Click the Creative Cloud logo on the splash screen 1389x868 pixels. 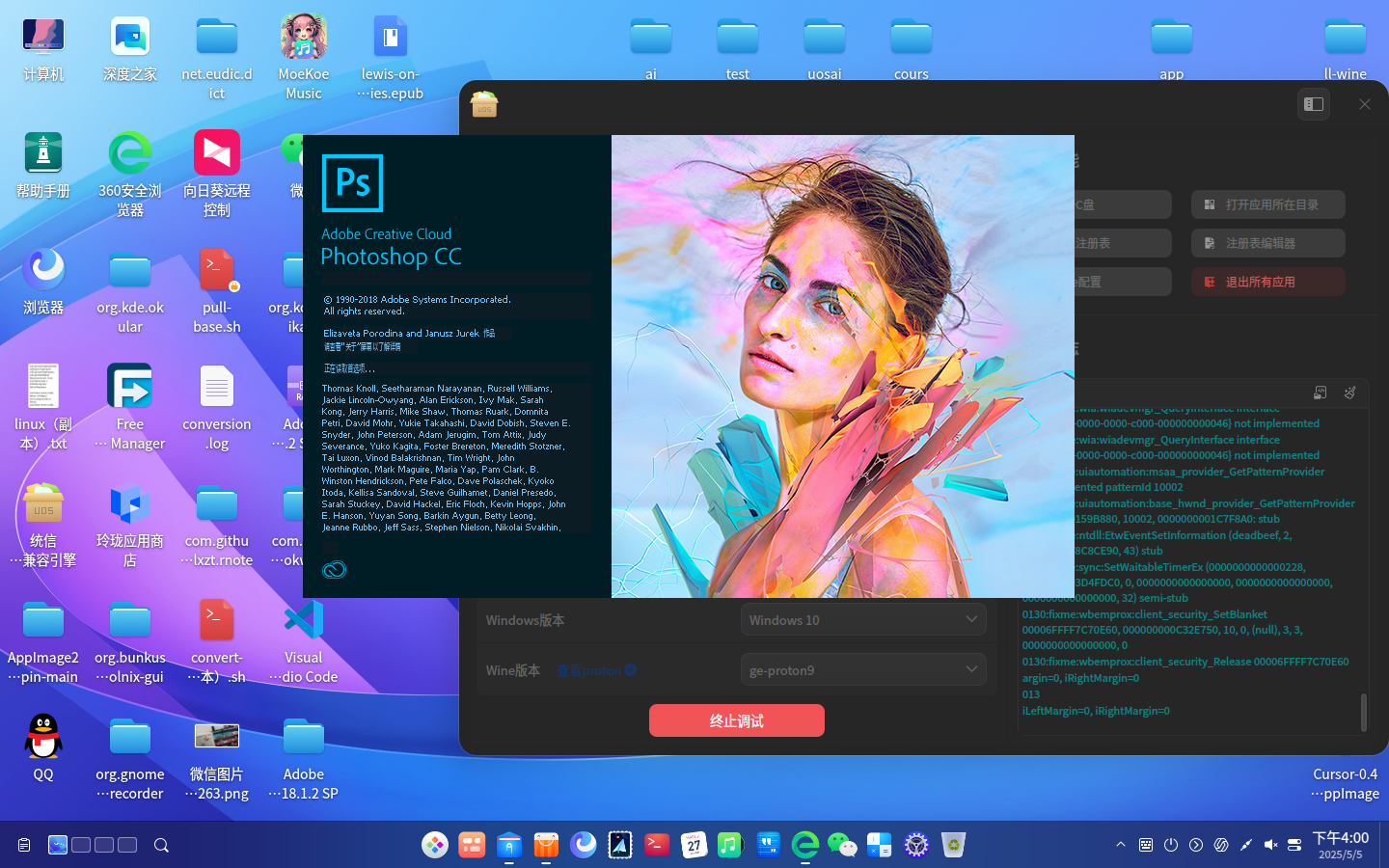[334, 570]
